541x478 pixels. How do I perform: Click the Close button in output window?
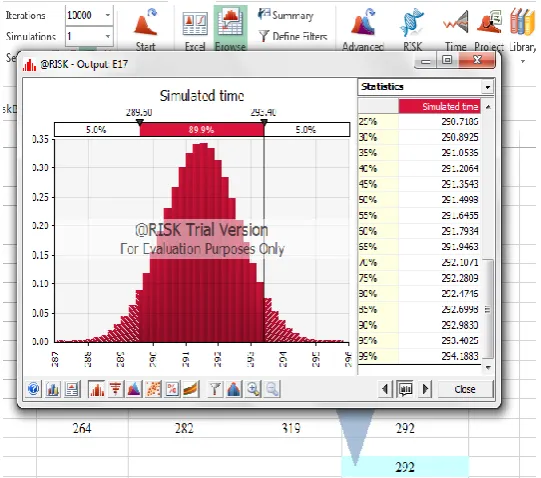(465, 389)
